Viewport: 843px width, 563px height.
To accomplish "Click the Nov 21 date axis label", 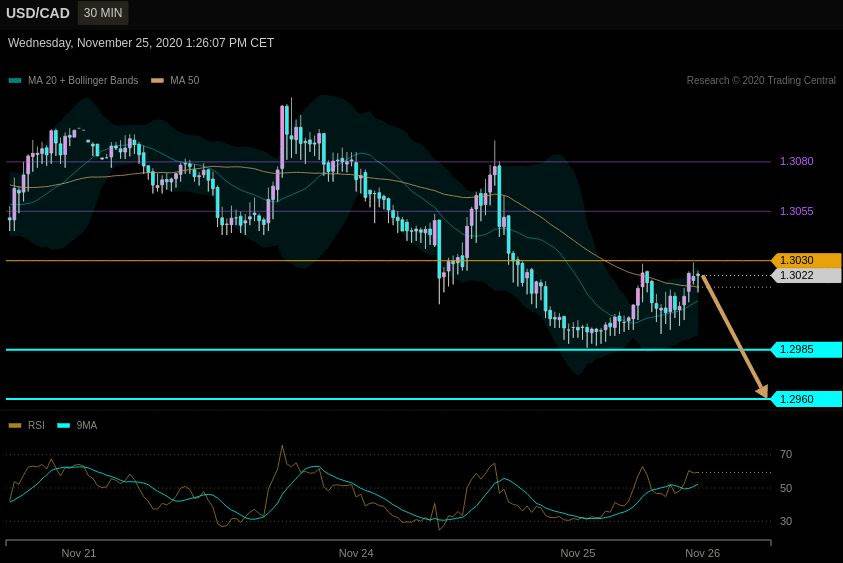I will pos(78,553).
